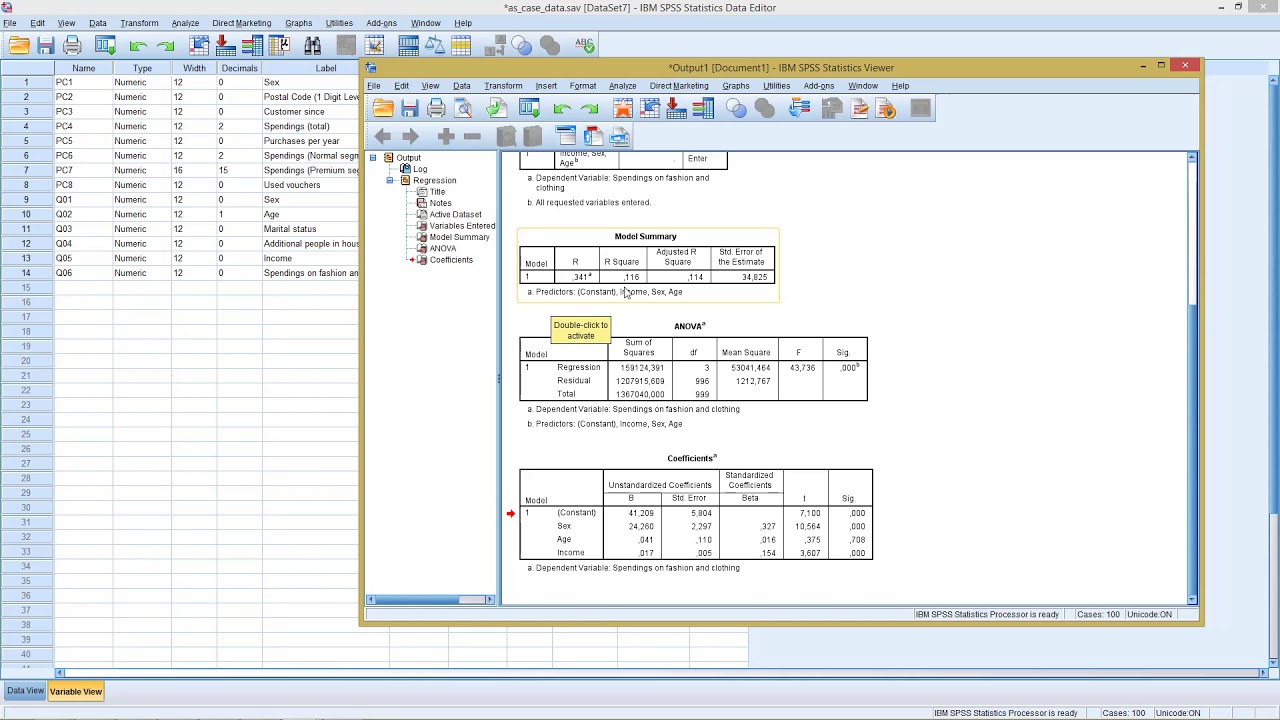This screenshot has width=1280, height=720.
Task: Print output from the Viewer toolbar
Action: point(436,108)
